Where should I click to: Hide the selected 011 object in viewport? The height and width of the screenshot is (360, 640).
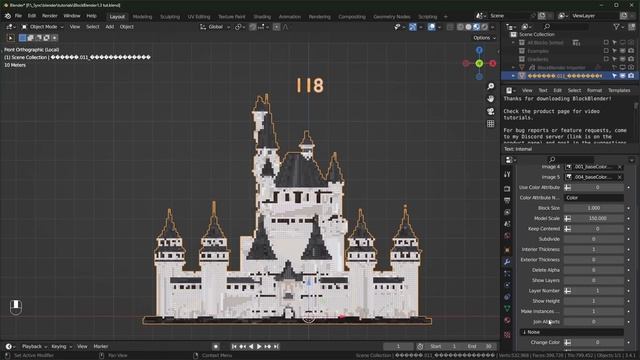tap(623, 76)
